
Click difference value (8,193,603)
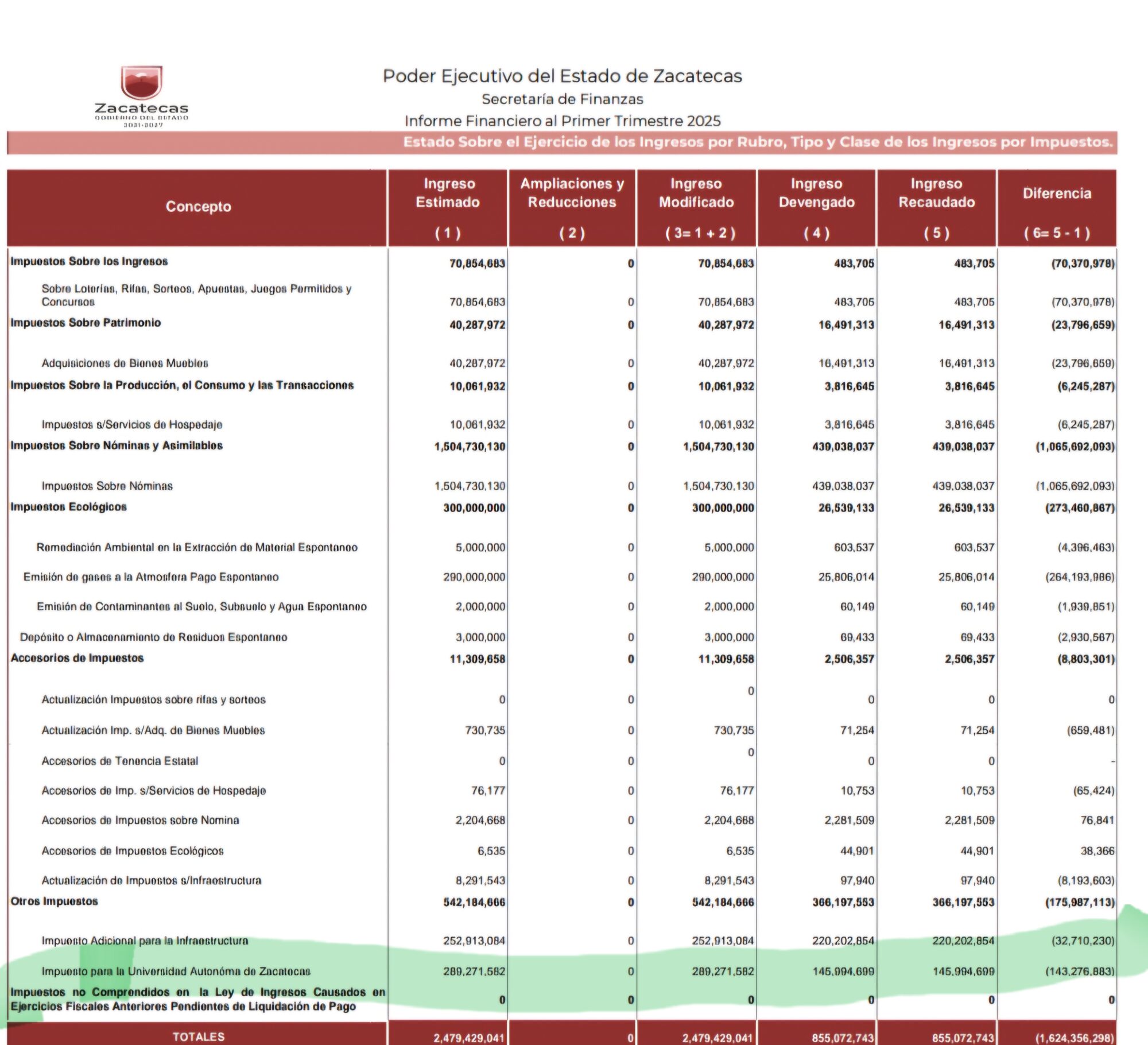point(1086,881)
